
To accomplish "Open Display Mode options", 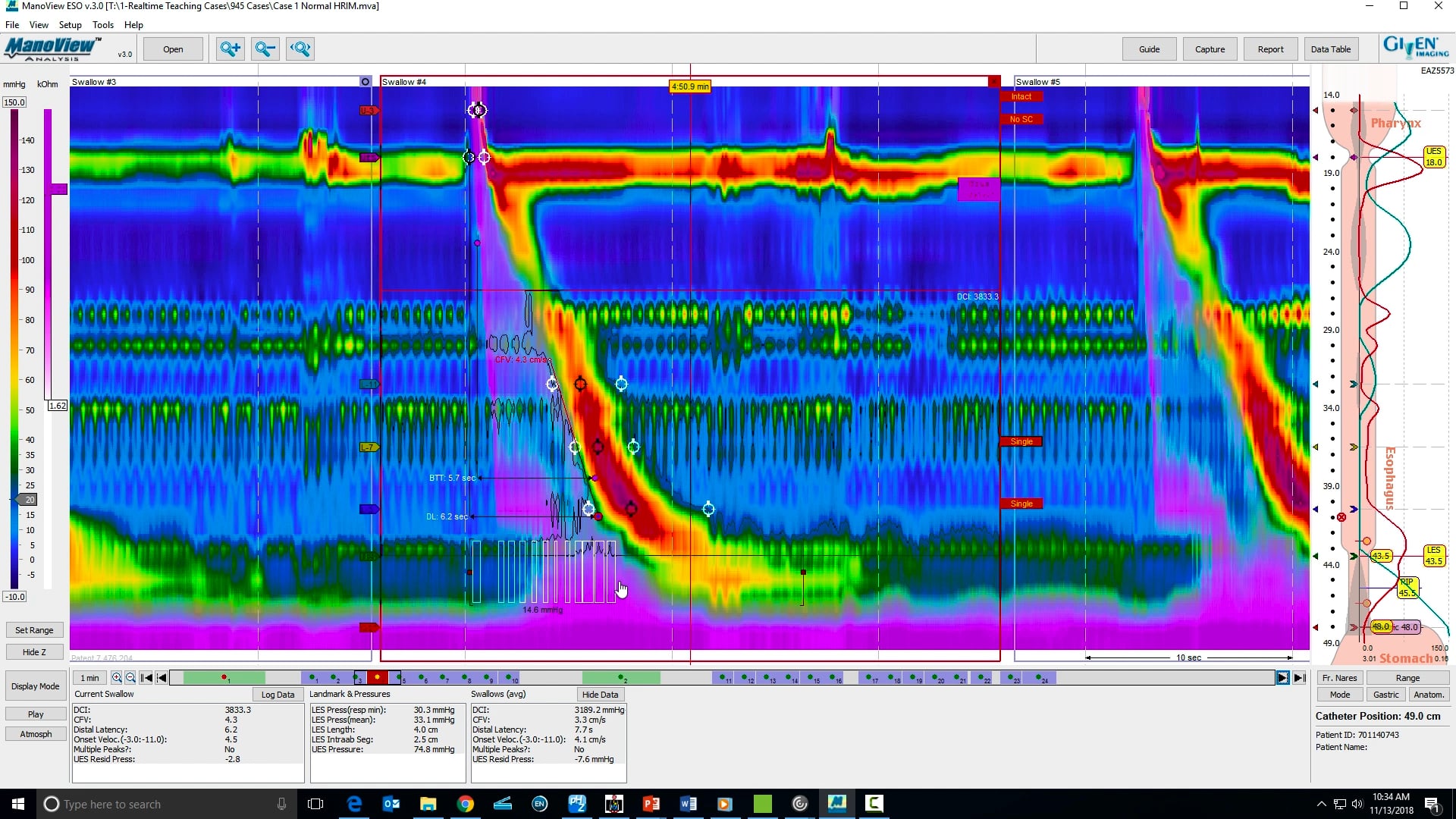I will (35, 686).
